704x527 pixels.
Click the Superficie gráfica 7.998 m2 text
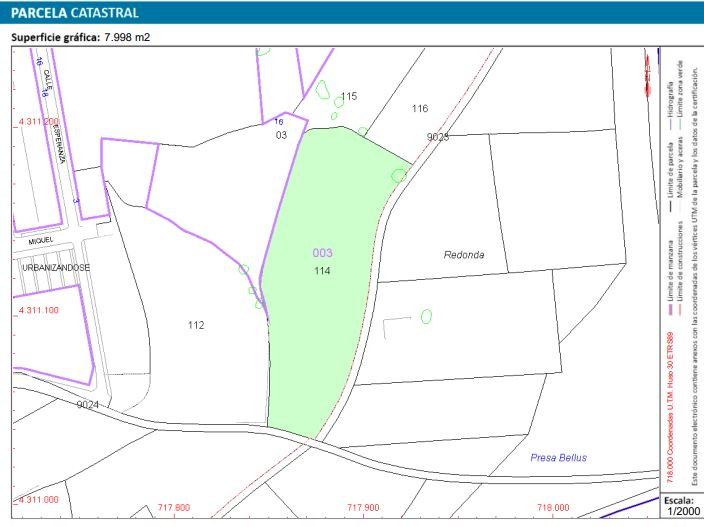tap(78, 38)
